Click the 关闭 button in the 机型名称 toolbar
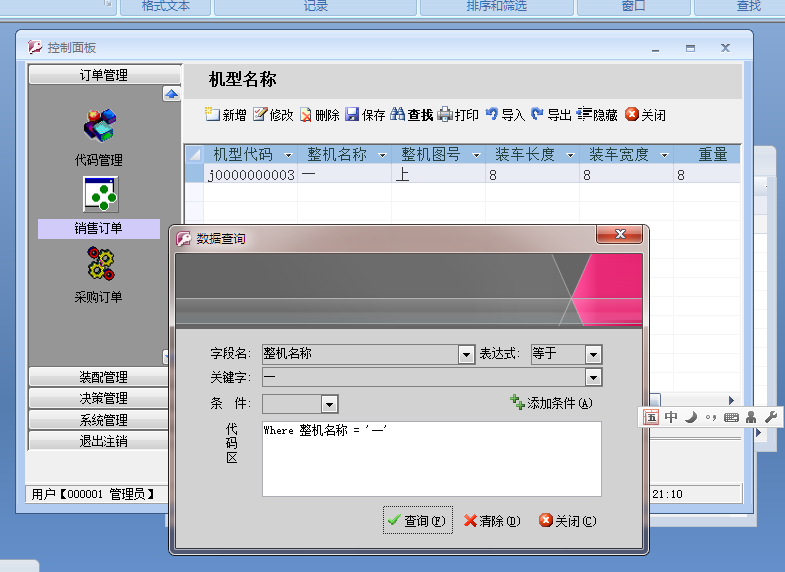This screenshot has width=785, height=572. click(645, 115)
